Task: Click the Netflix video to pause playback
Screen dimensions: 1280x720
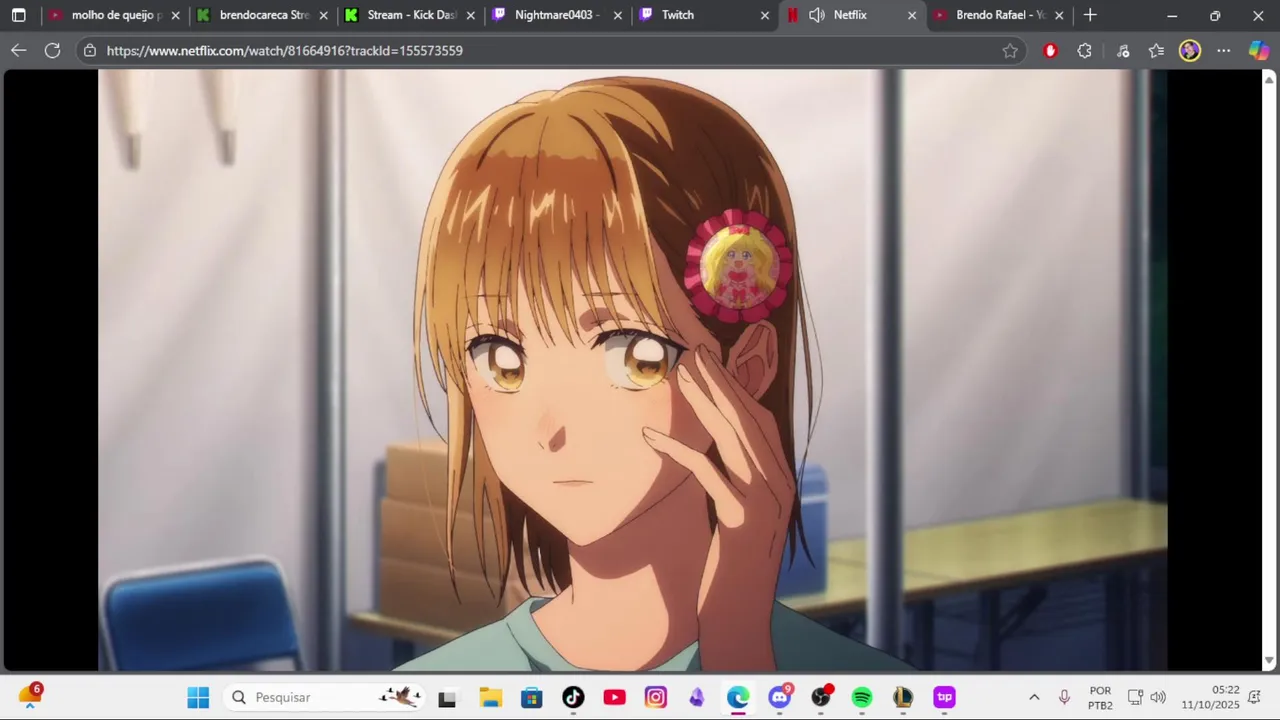Action: 632,370
